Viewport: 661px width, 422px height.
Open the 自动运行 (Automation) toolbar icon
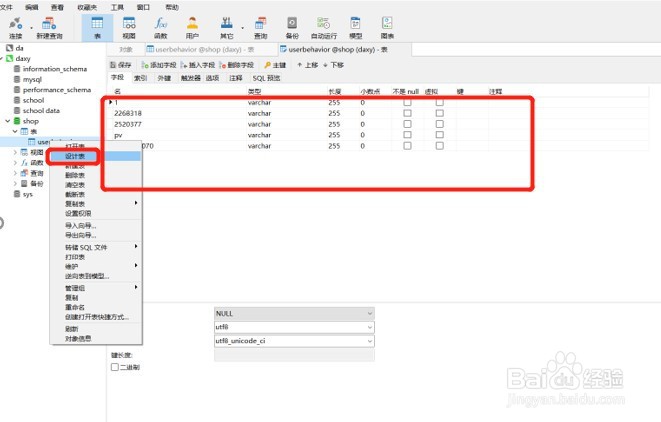pos(324,28)
